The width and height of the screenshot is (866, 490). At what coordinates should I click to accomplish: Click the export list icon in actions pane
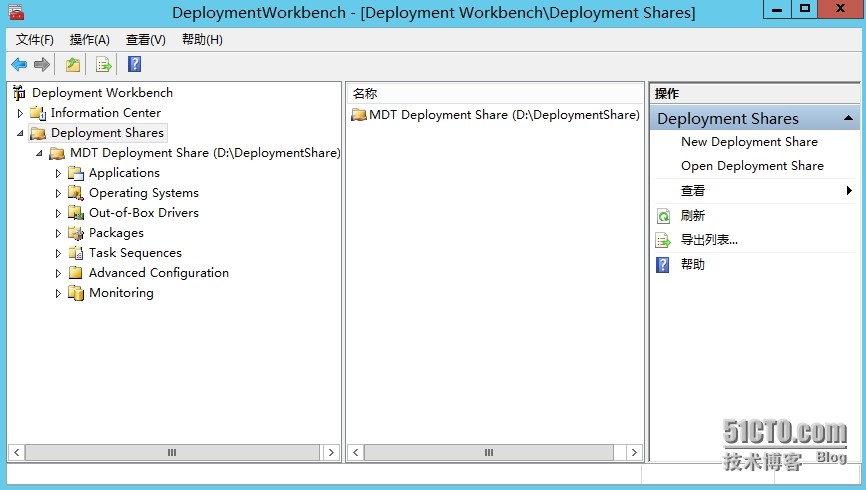(x=663, y=240)
